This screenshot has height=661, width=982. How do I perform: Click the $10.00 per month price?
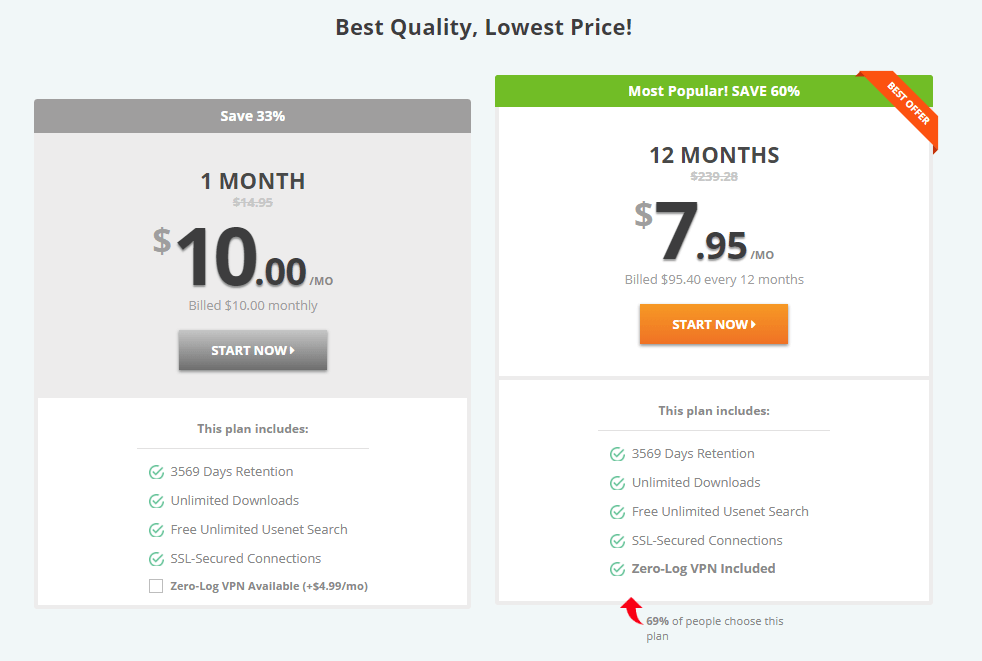pos(243,258)
